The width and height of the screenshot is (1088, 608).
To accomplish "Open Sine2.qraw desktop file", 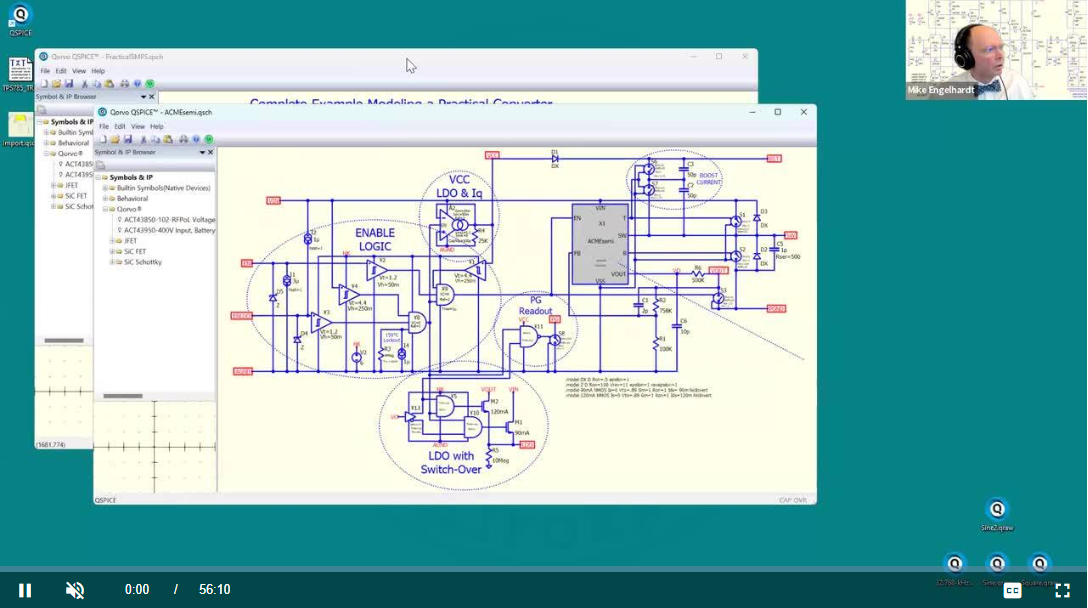I will point(997,515).
